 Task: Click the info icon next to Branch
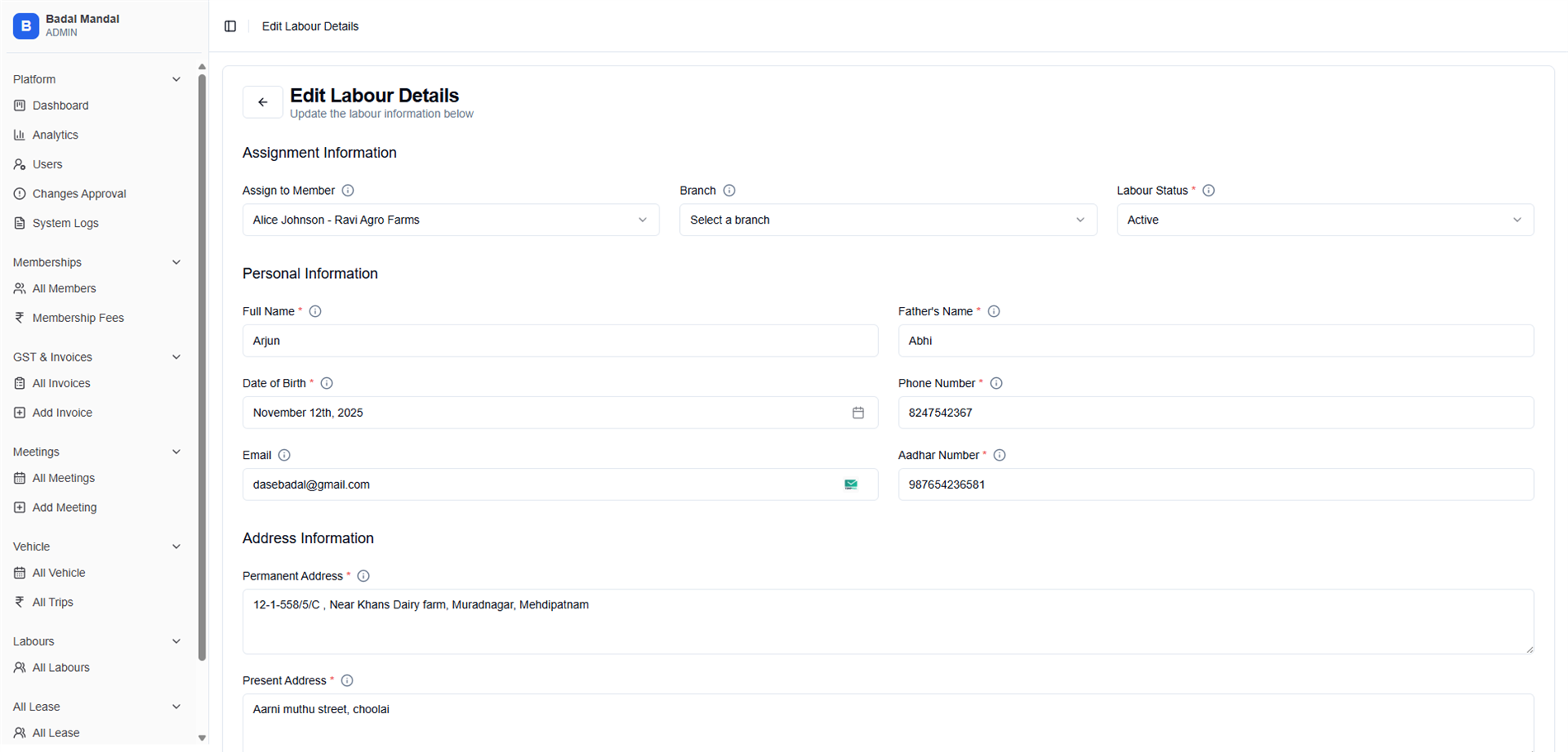(x=730, y=191)
